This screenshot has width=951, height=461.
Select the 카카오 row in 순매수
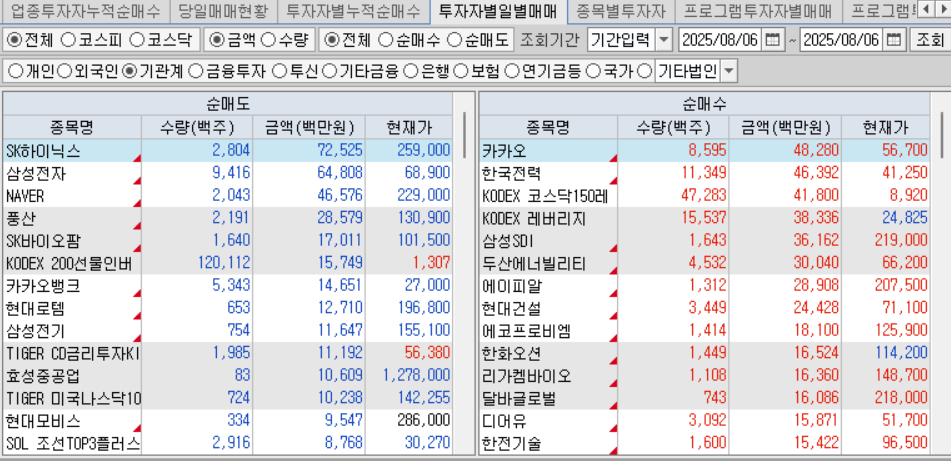[704, 150]
